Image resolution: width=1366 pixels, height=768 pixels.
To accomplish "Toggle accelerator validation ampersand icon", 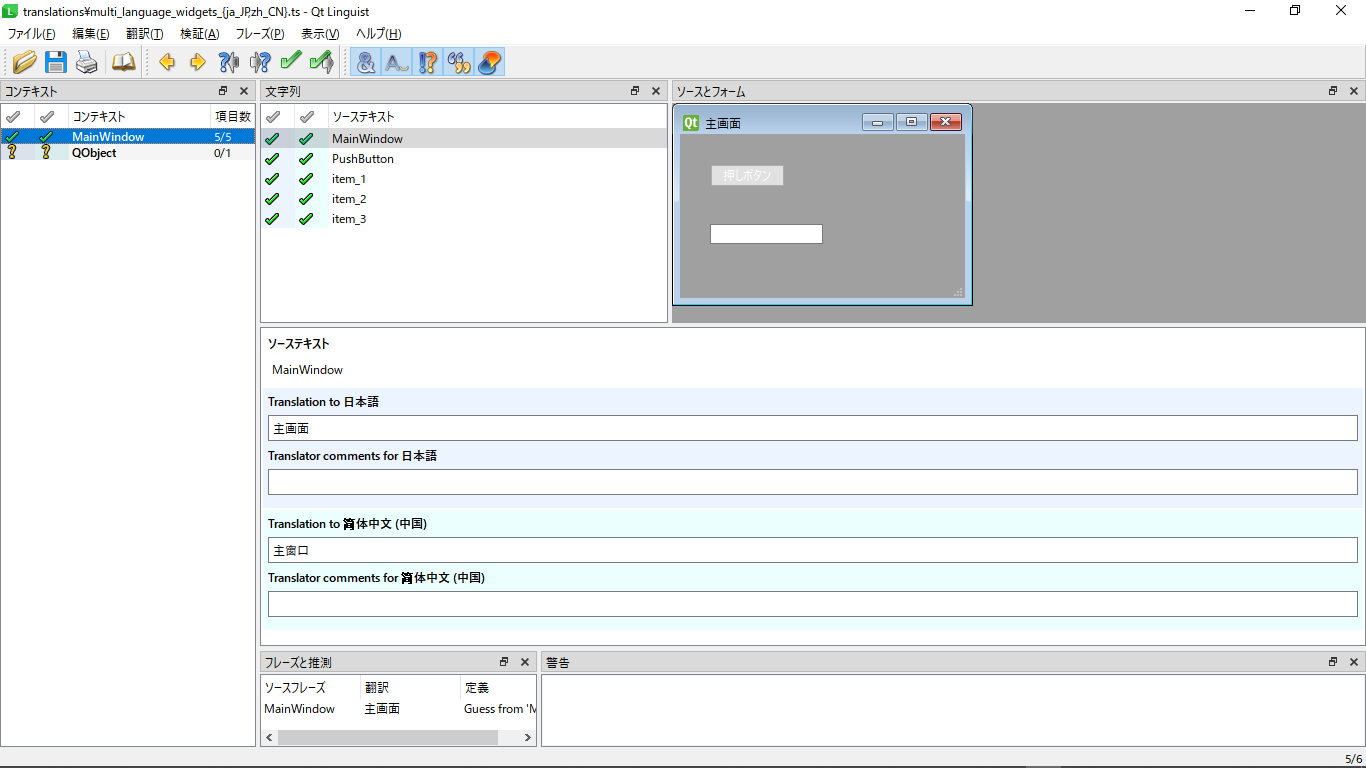I will (x=366, y=62).
